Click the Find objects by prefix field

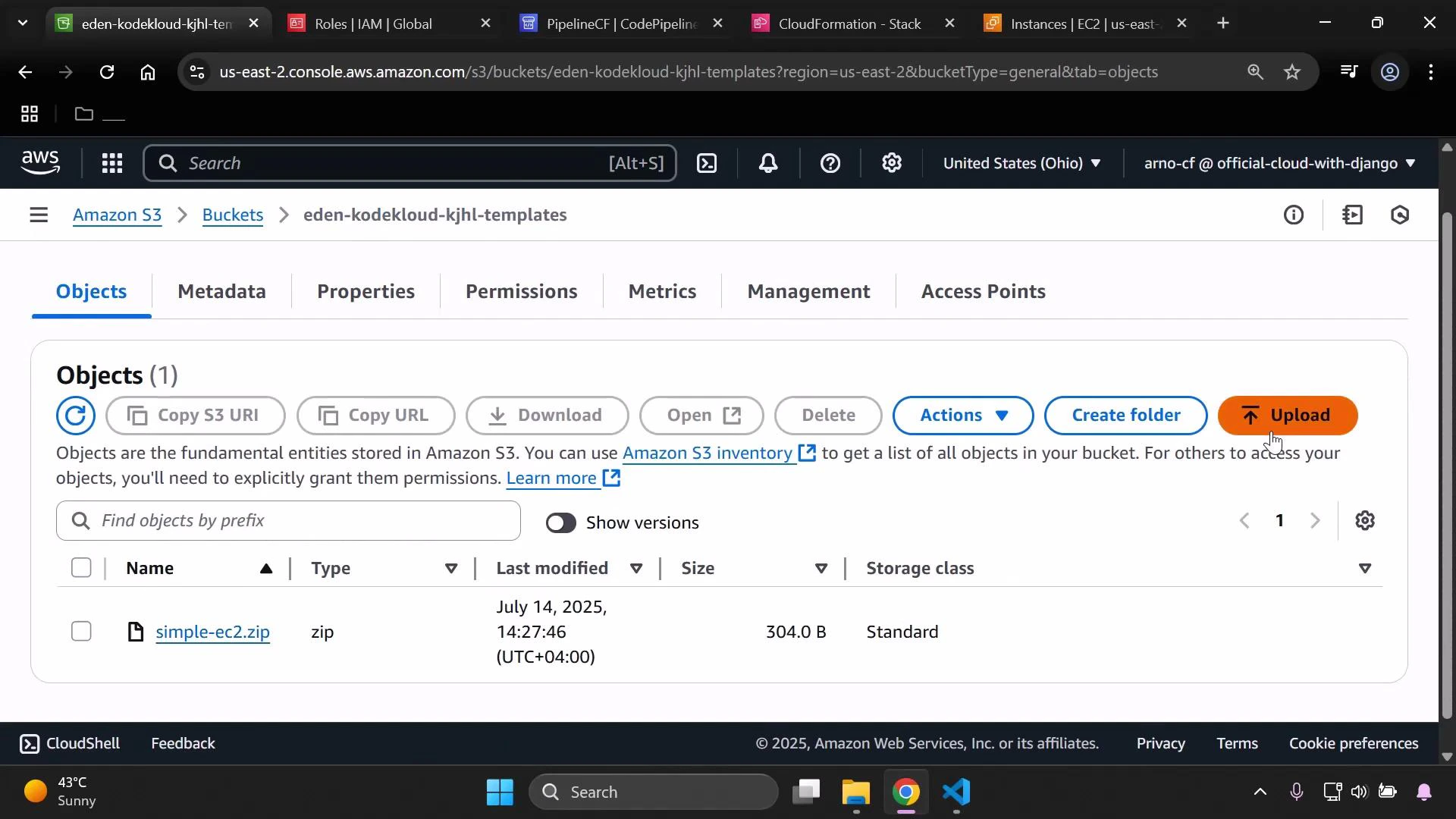tap(288, 521)
